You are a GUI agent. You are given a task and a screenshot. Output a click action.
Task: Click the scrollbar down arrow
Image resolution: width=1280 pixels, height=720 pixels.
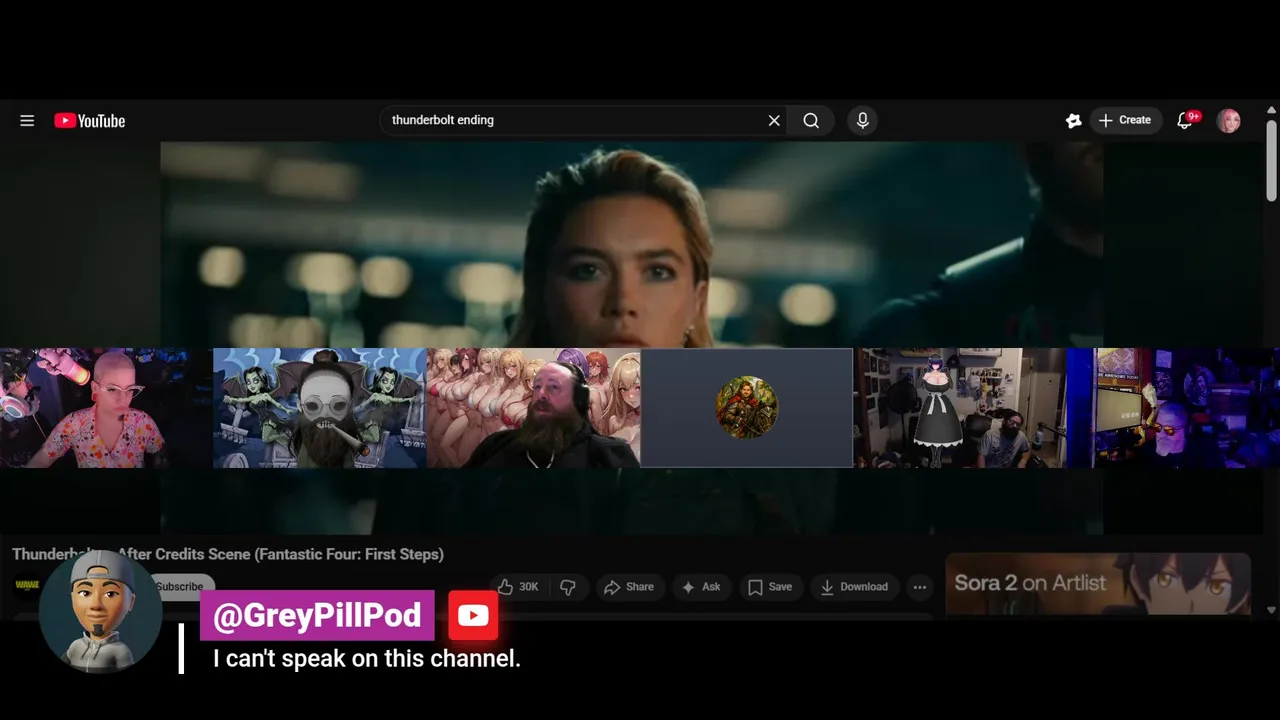(1272, 609)
